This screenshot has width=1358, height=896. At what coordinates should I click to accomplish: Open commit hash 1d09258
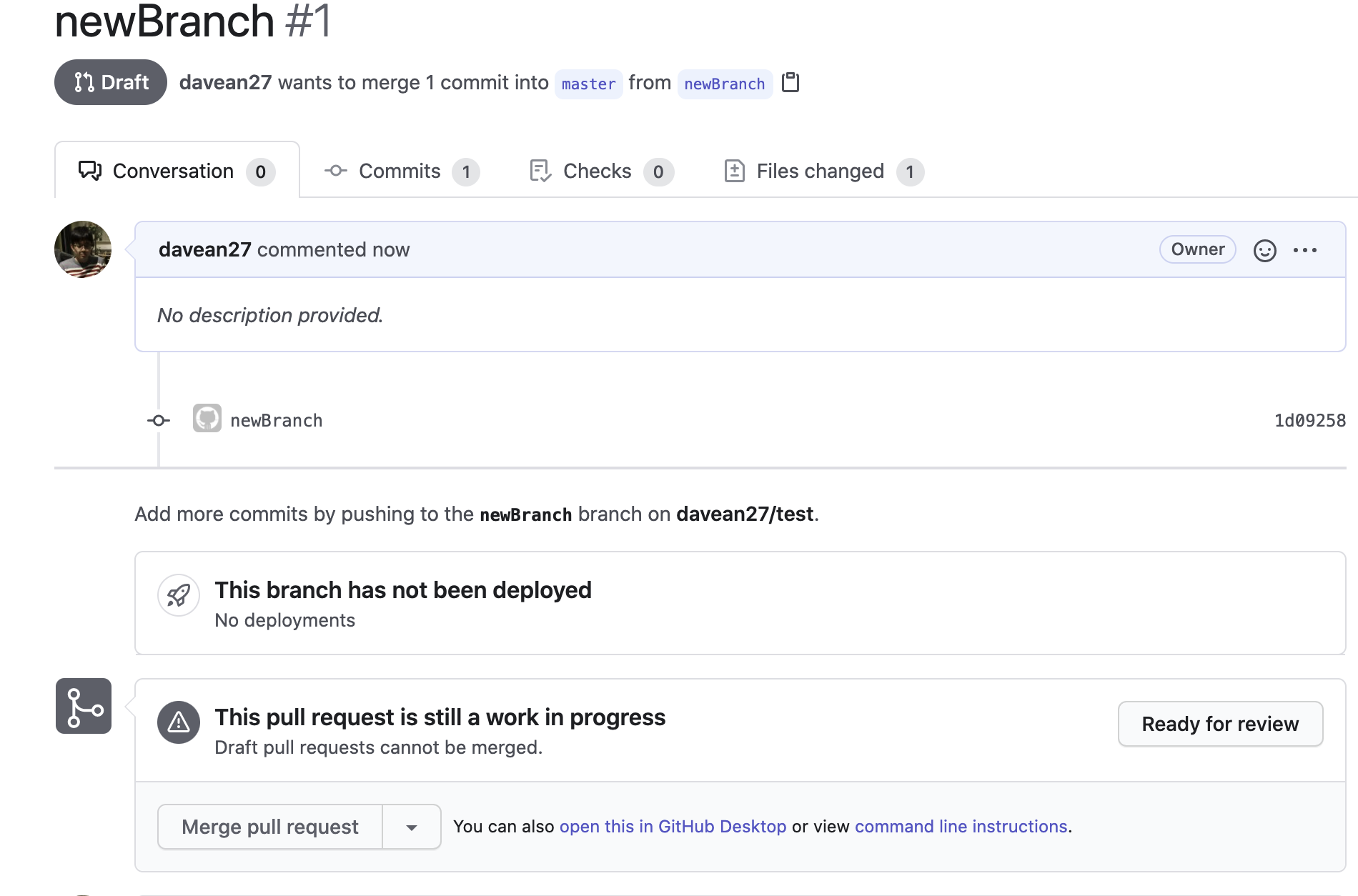pyautogui.click(x=1310, y=420)
